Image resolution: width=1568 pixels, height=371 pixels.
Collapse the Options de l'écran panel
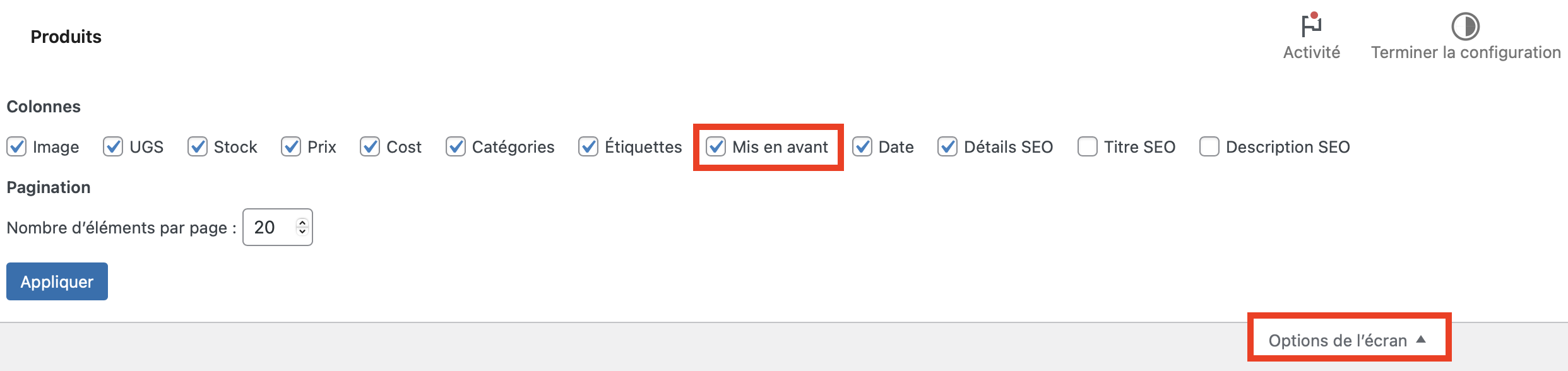pyautogui.click(x=1337, y=341)
